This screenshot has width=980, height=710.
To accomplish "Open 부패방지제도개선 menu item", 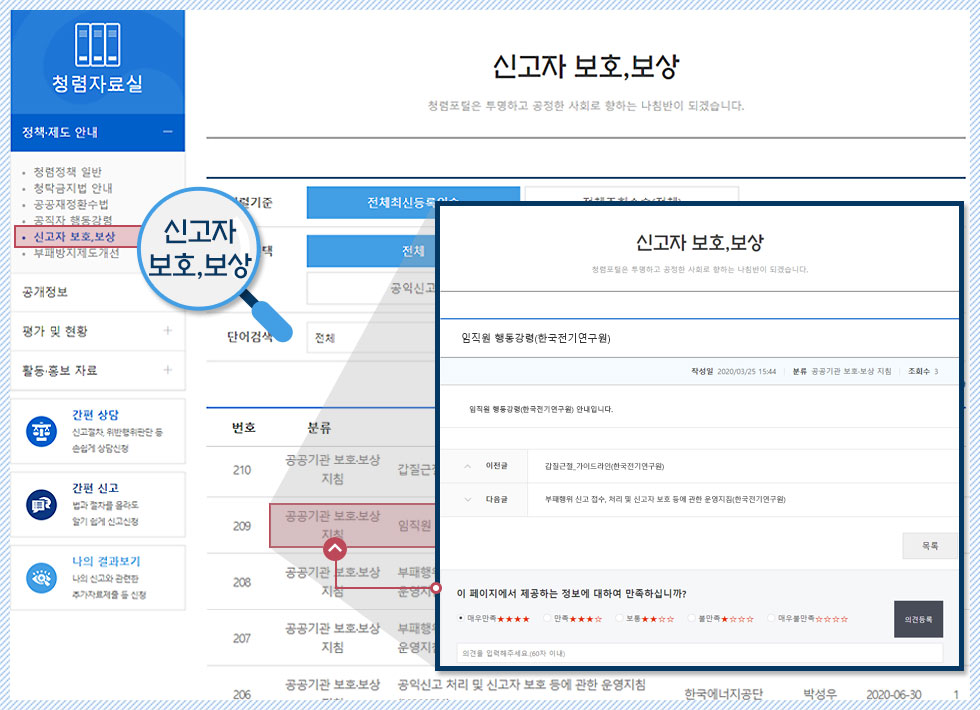I will 76,253.
